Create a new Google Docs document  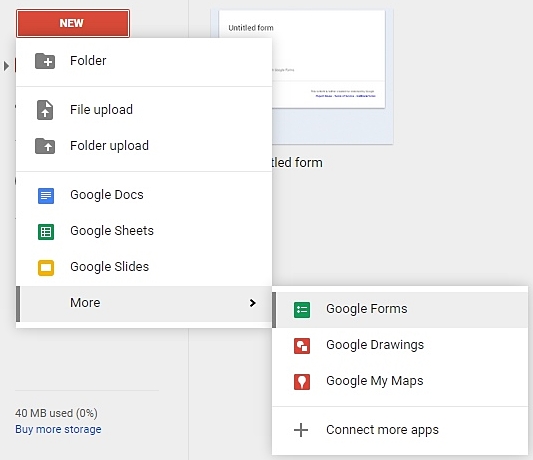coord(144,195)
